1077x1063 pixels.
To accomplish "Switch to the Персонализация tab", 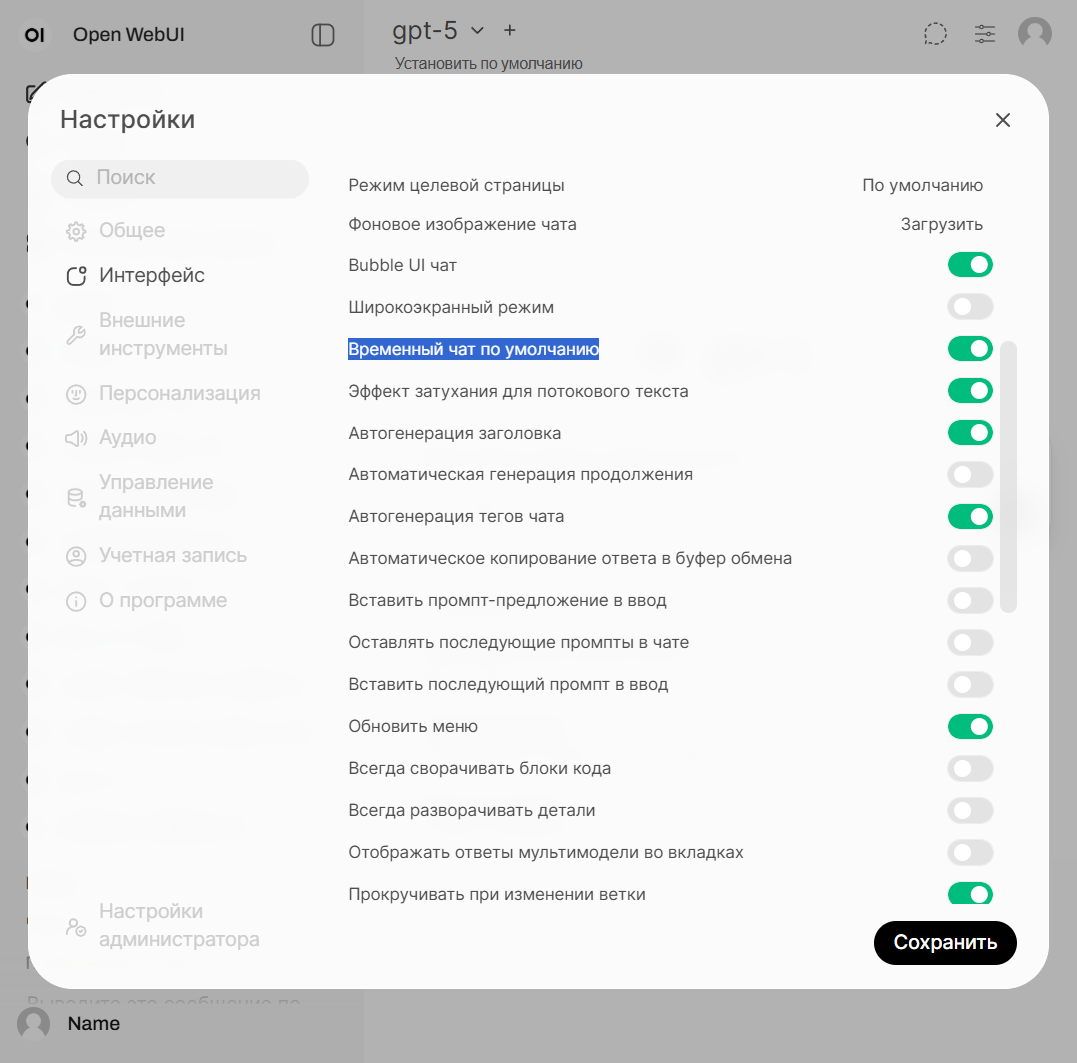I will (163, 394).
